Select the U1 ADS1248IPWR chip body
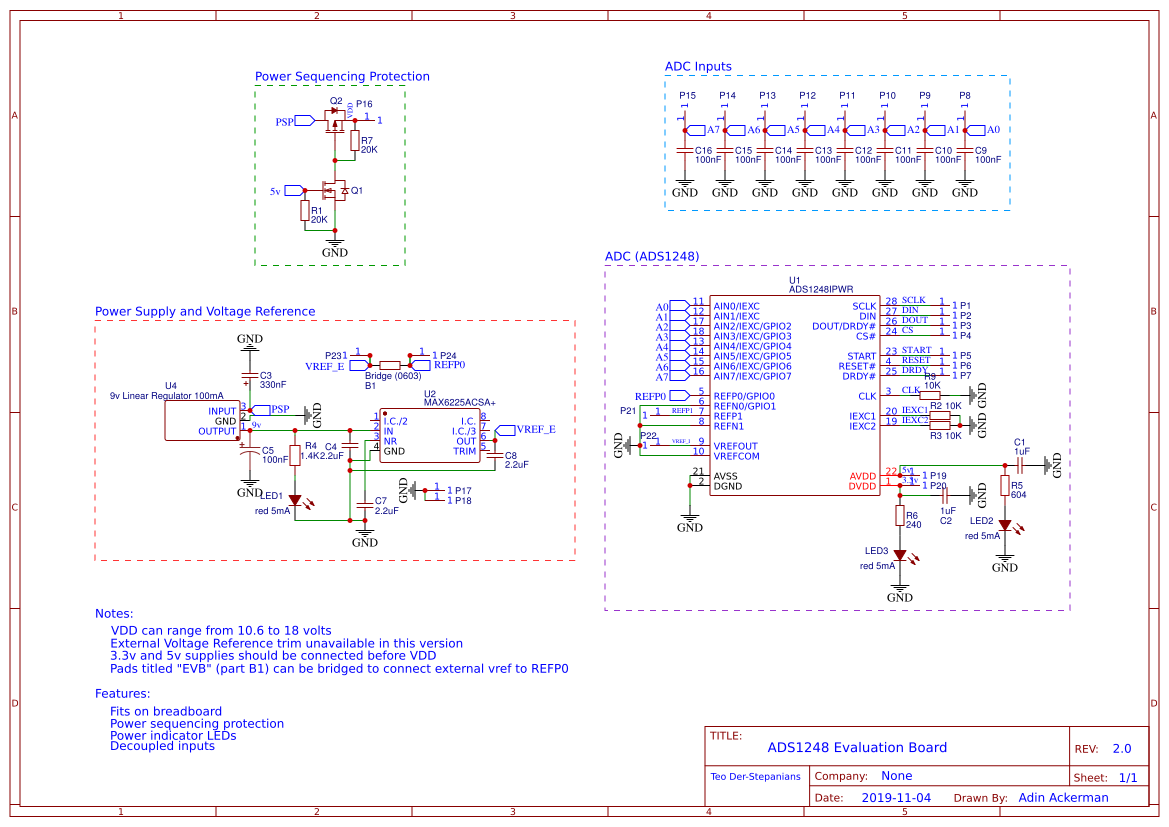Image resolution: width=1169 pixels, height=827 pixels. pos(795,394)
